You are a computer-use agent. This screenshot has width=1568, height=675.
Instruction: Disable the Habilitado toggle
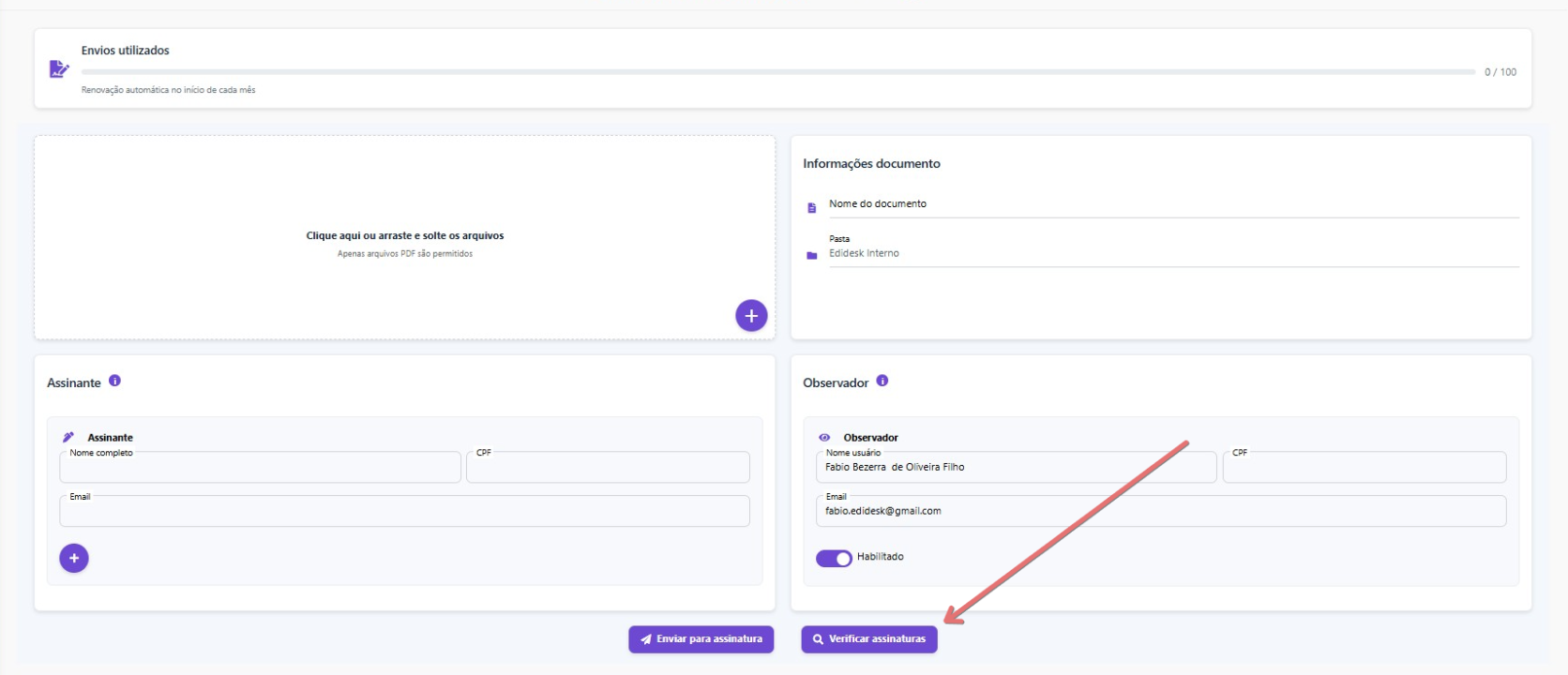[834, 559]
